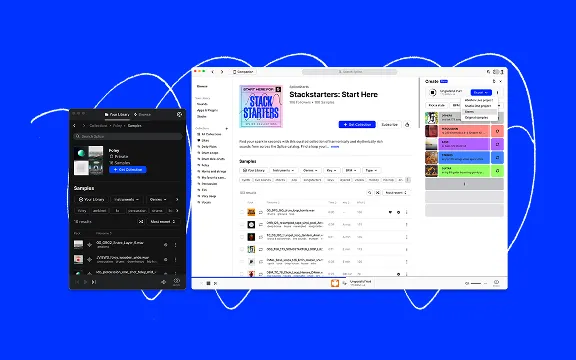Click the volume slider in main player
Screen dimensions: 576x360
pos(476,283)
